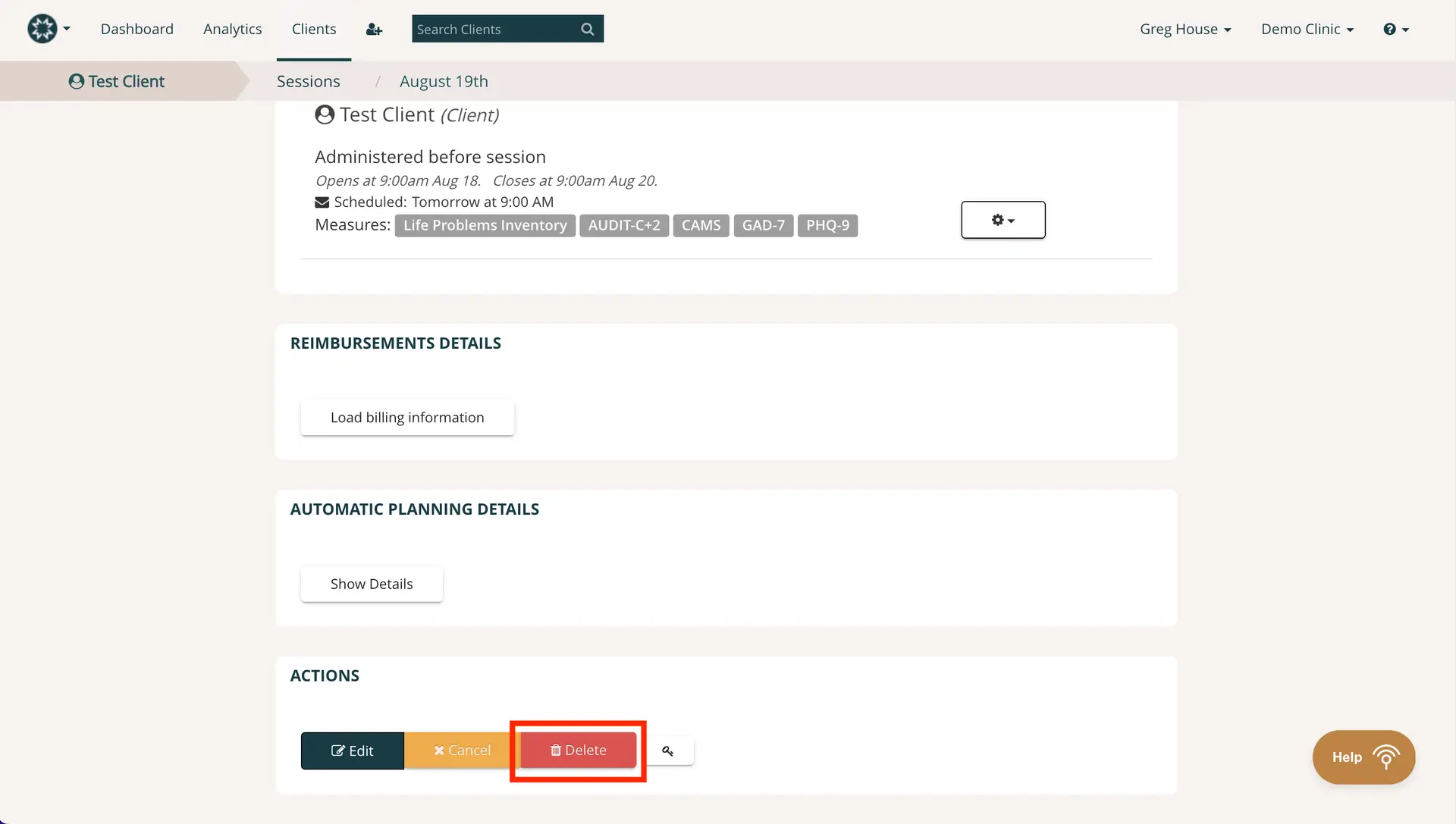The width and height of the screenshot is (1456, 824).
Task: Open the Demo Clinic dropdown
Action: pyautogui.click(x=1307, y=29)
